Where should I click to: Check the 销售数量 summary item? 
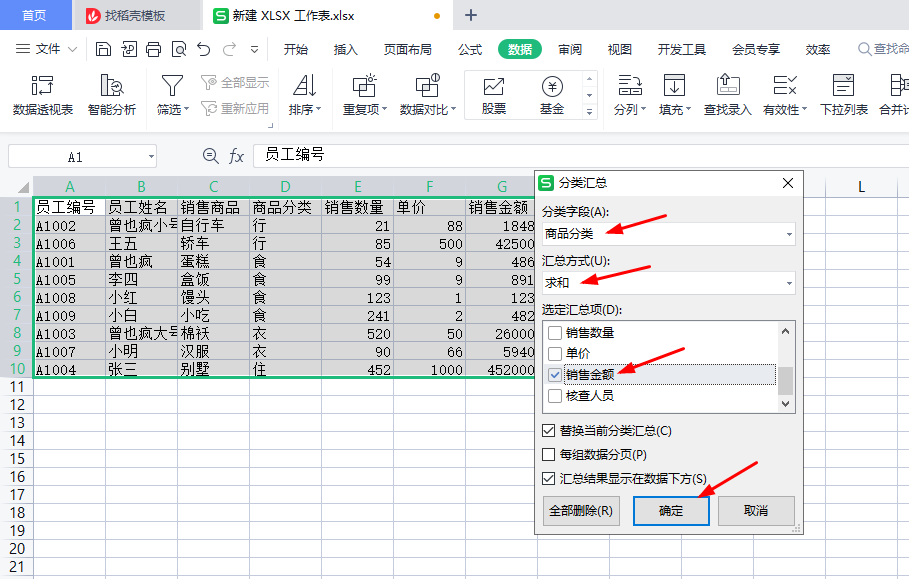[x=555, y=333]
